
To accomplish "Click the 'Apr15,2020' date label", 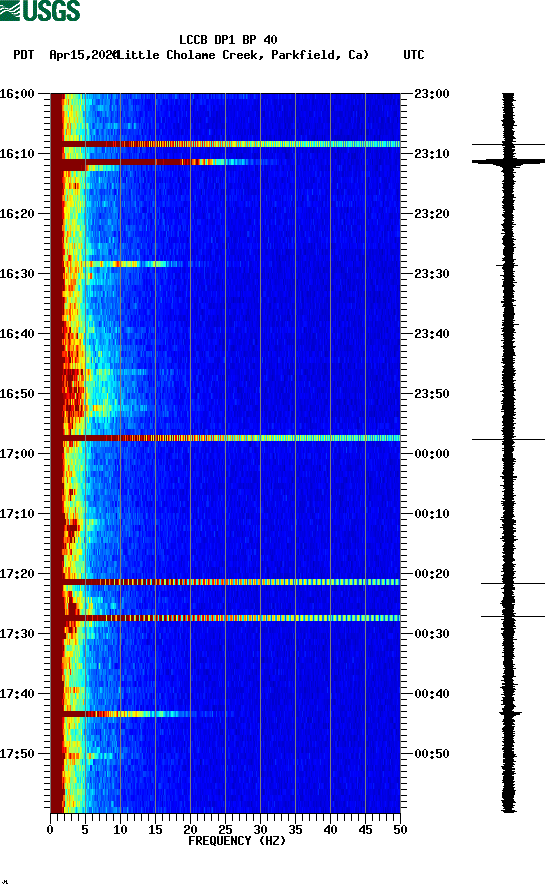I will pos(83,55).
